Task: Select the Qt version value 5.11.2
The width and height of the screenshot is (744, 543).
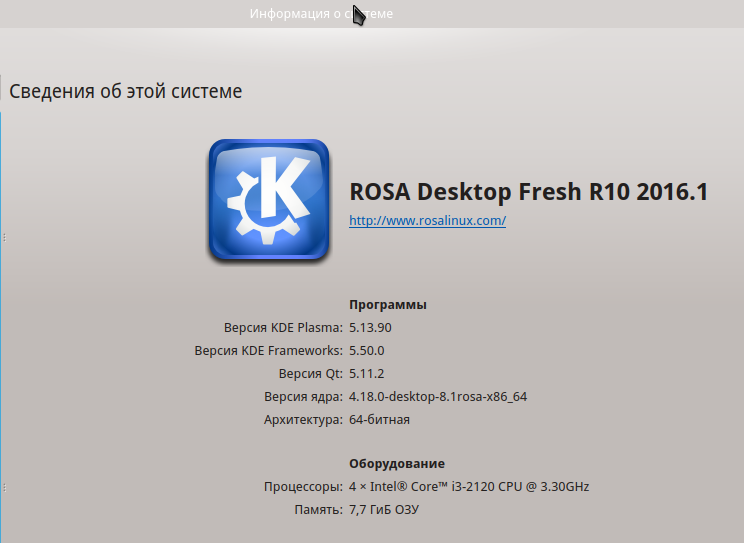Action: click(x=367, y=374)
